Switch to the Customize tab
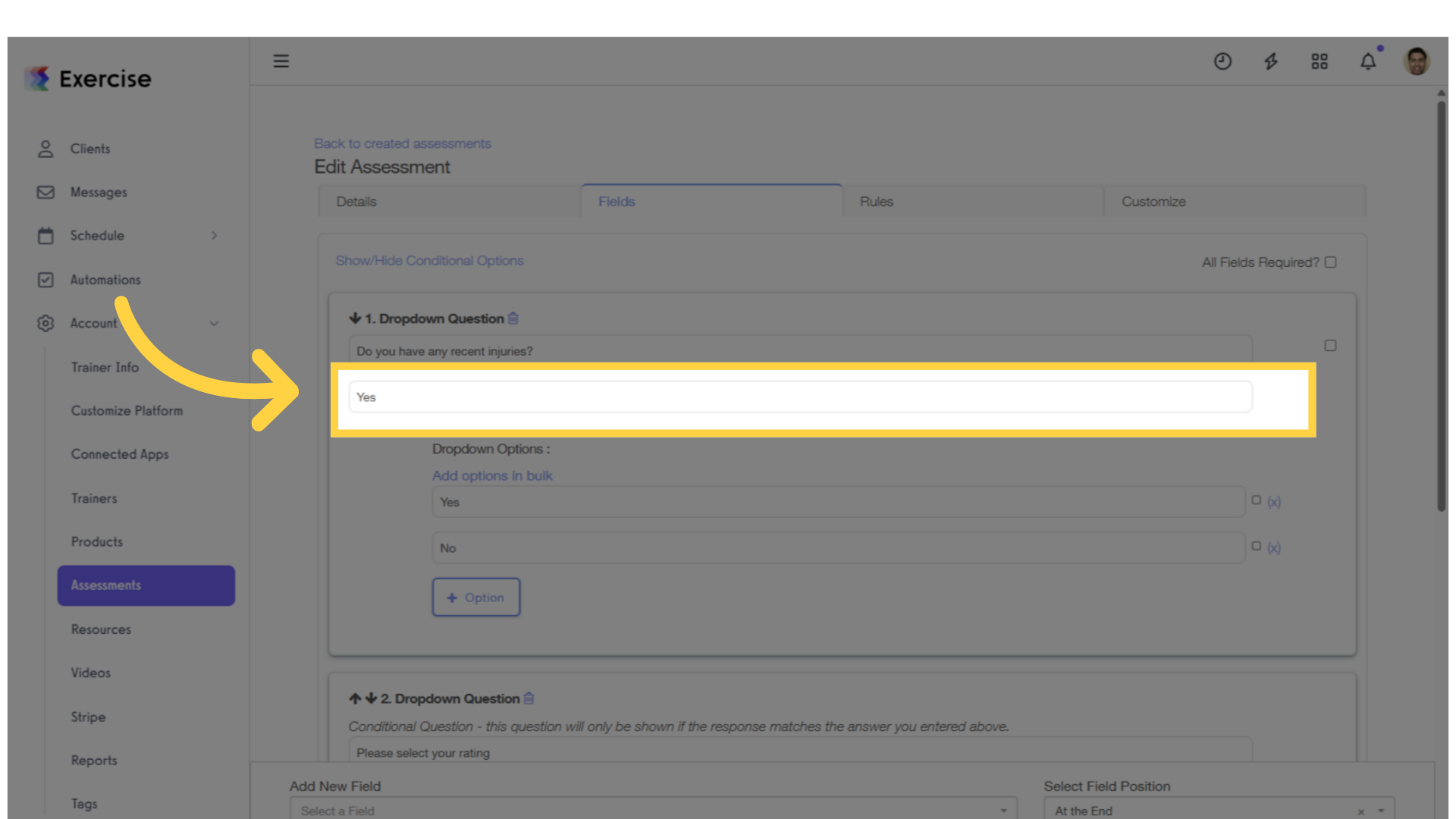1456x819 pixels. click(1235, 202)
